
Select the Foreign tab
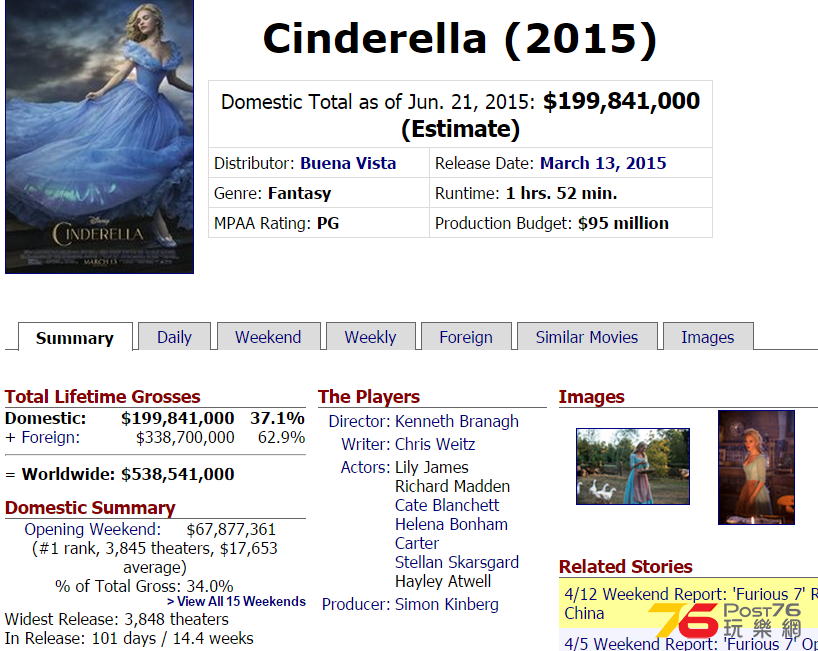pyautogui.click(x=466, y=337)
